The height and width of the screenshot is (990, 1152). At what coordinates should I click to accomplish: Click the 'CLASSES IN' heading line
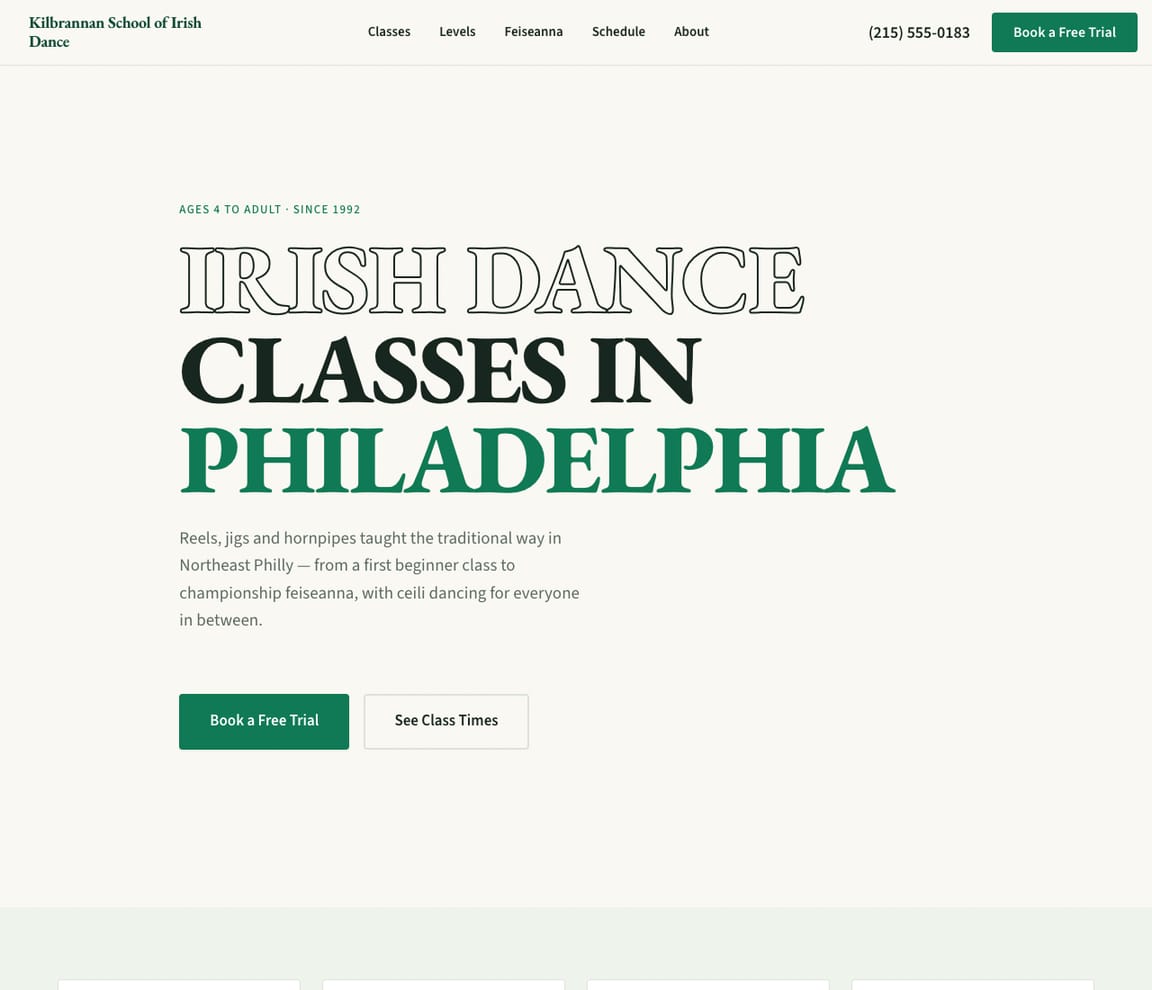(x=440, y=370)
